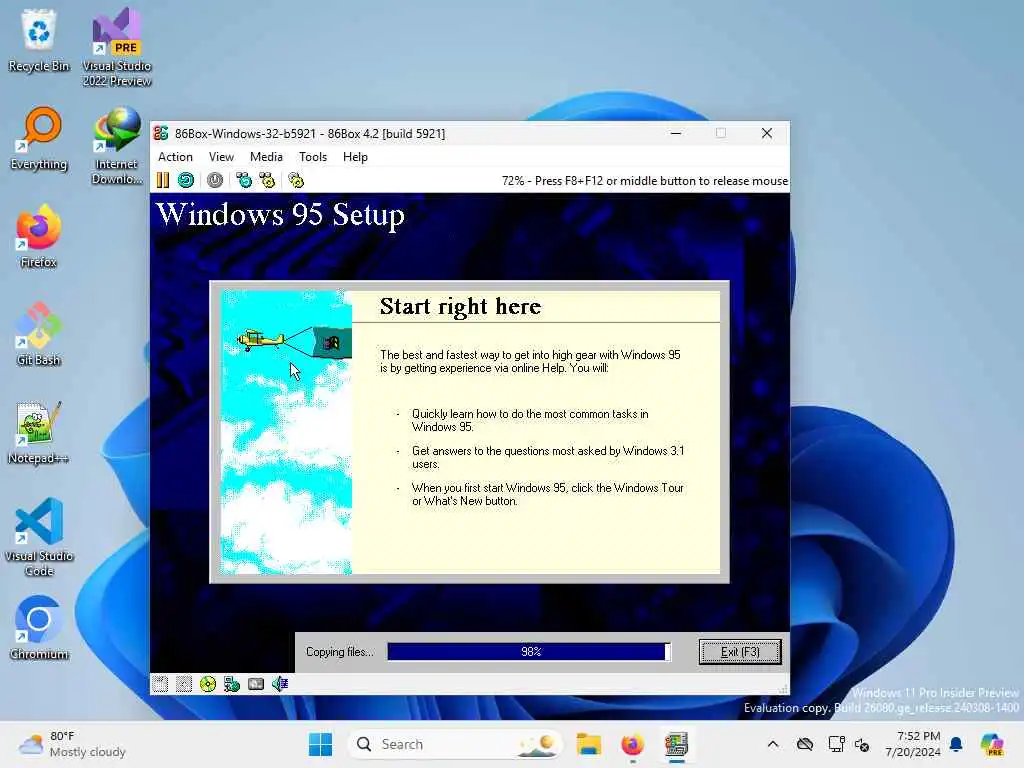Click the 86Box taskbar icon

(x=677, y=744)
